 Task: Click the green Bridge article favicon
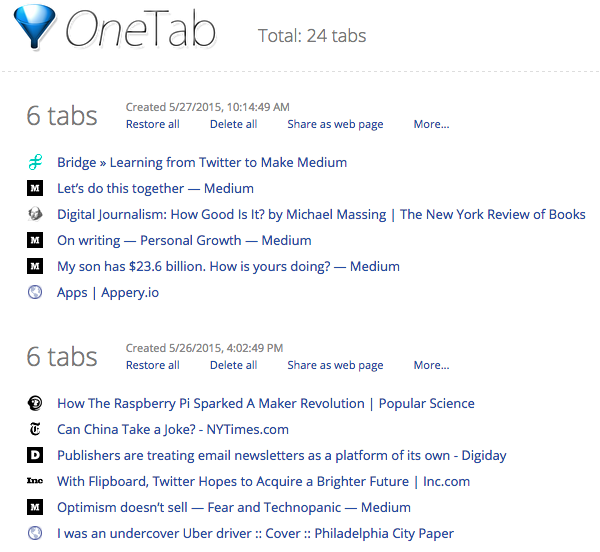tap(35, 162)
